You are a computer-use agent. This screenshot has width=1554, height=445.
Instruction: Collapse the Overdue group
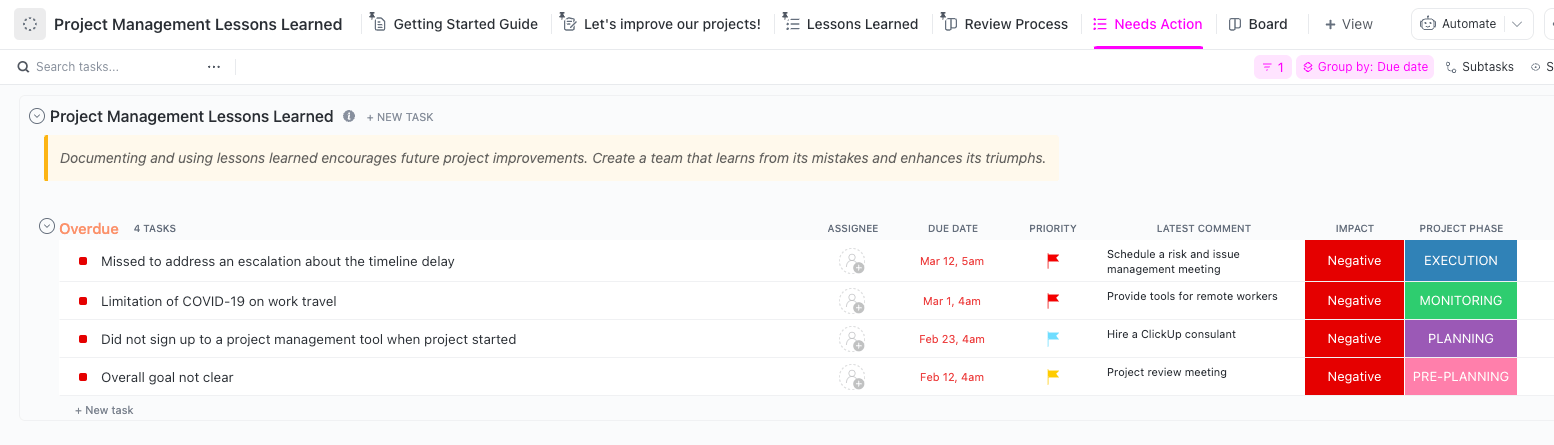click(x=46, y=227)
